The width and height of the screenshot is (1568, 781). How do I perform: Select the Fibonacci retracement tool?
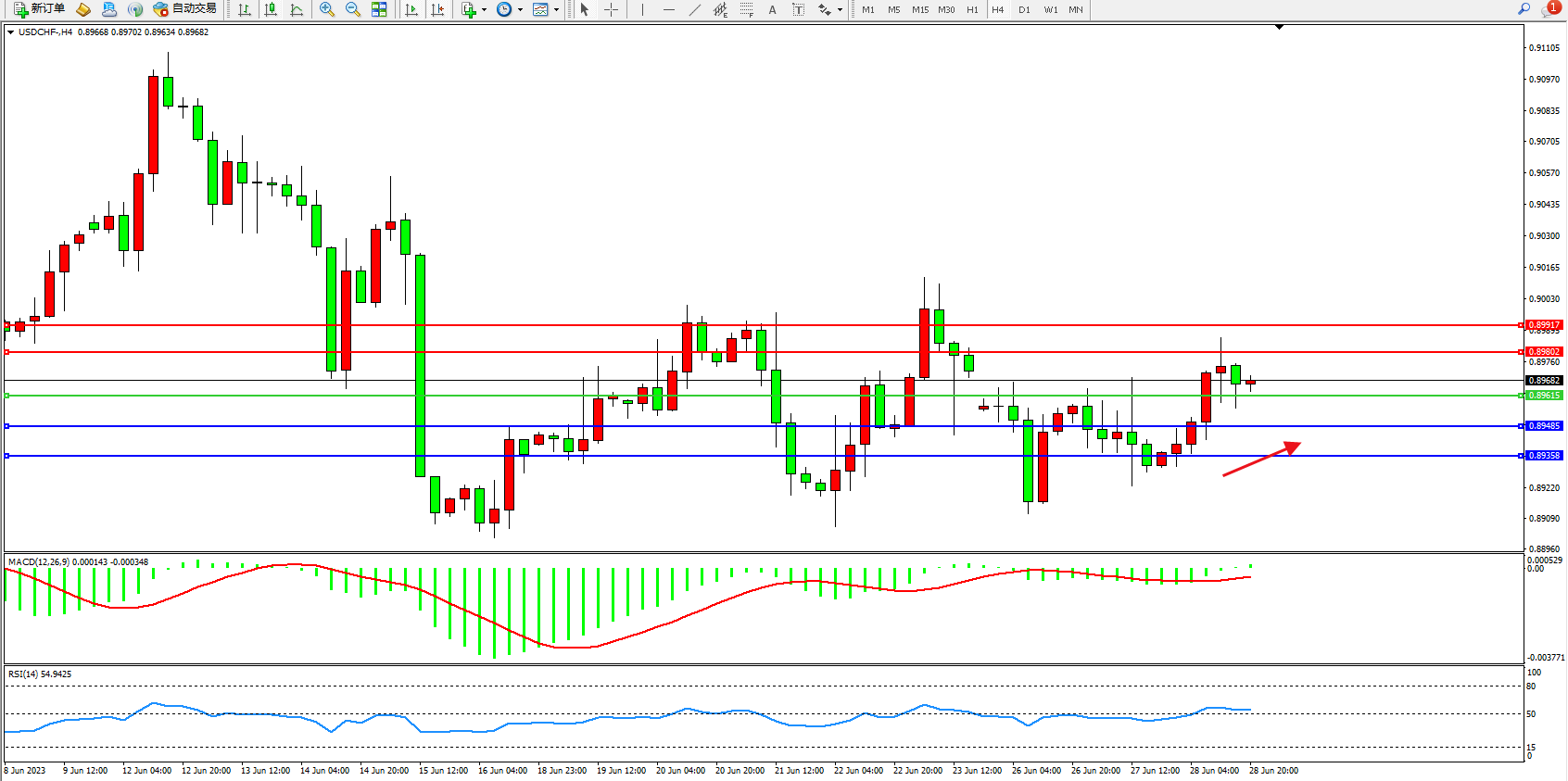pyautogui.click(x=746, y=9)
